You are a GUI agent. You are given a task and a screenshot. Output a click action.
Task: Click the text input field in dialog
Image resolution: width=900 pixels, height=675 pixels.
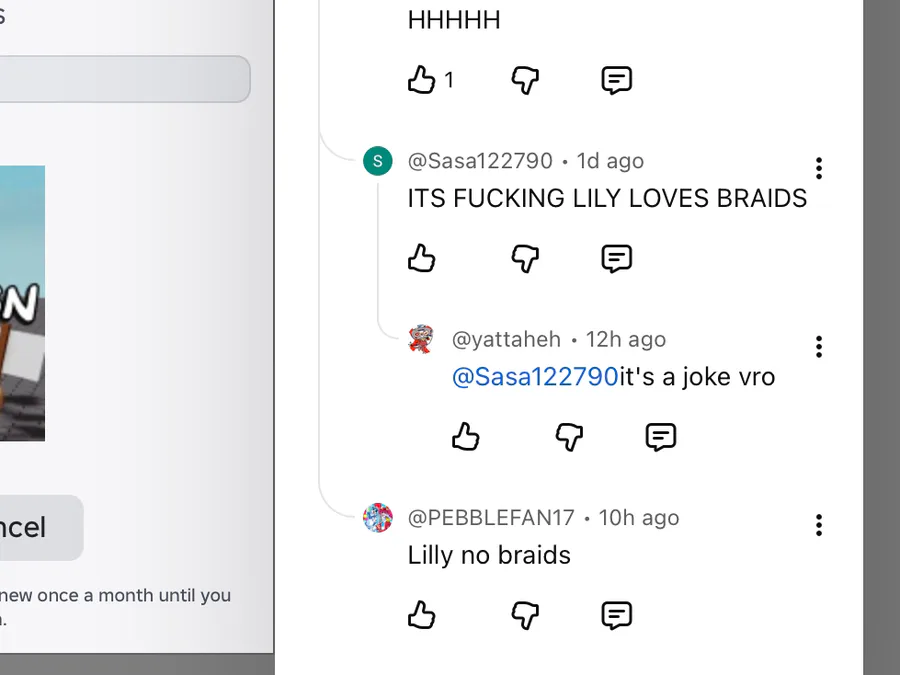click(x=120, y=79)
